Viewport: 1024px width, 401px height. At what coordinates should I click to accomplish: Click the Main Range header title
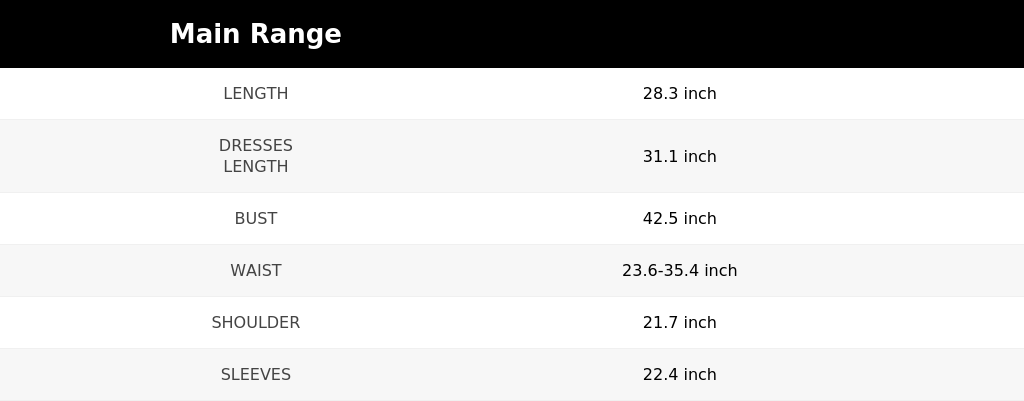(x=255, y=34)
